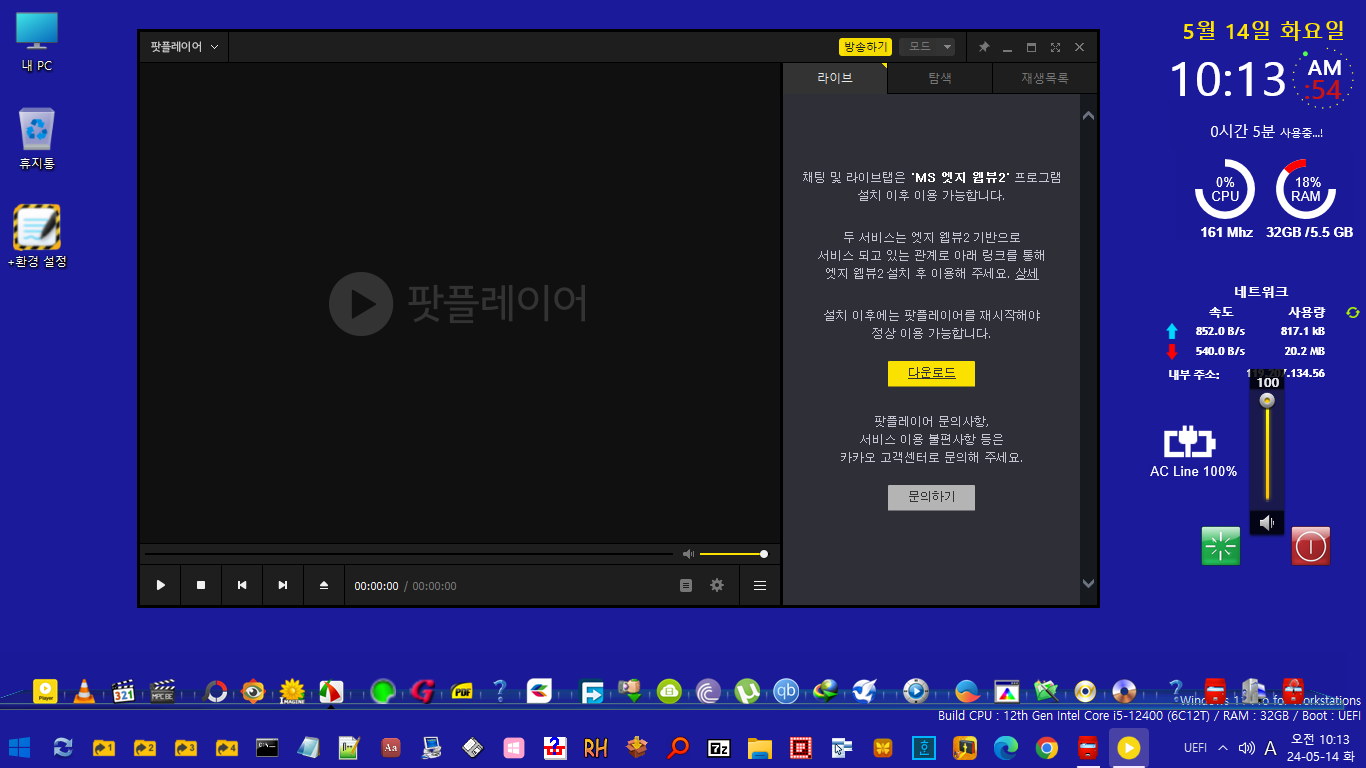Open 7-Zip from the taskbar
Viewport: 1366px width, 768px height.
coord(718,747)
